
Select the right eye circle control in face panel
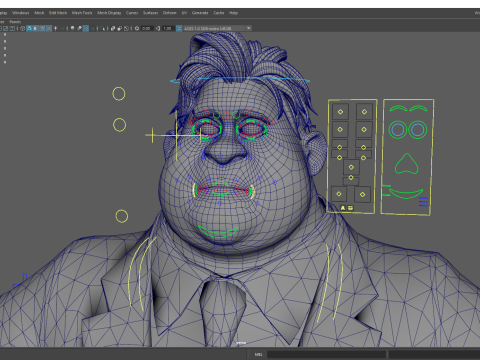point(418,130)
